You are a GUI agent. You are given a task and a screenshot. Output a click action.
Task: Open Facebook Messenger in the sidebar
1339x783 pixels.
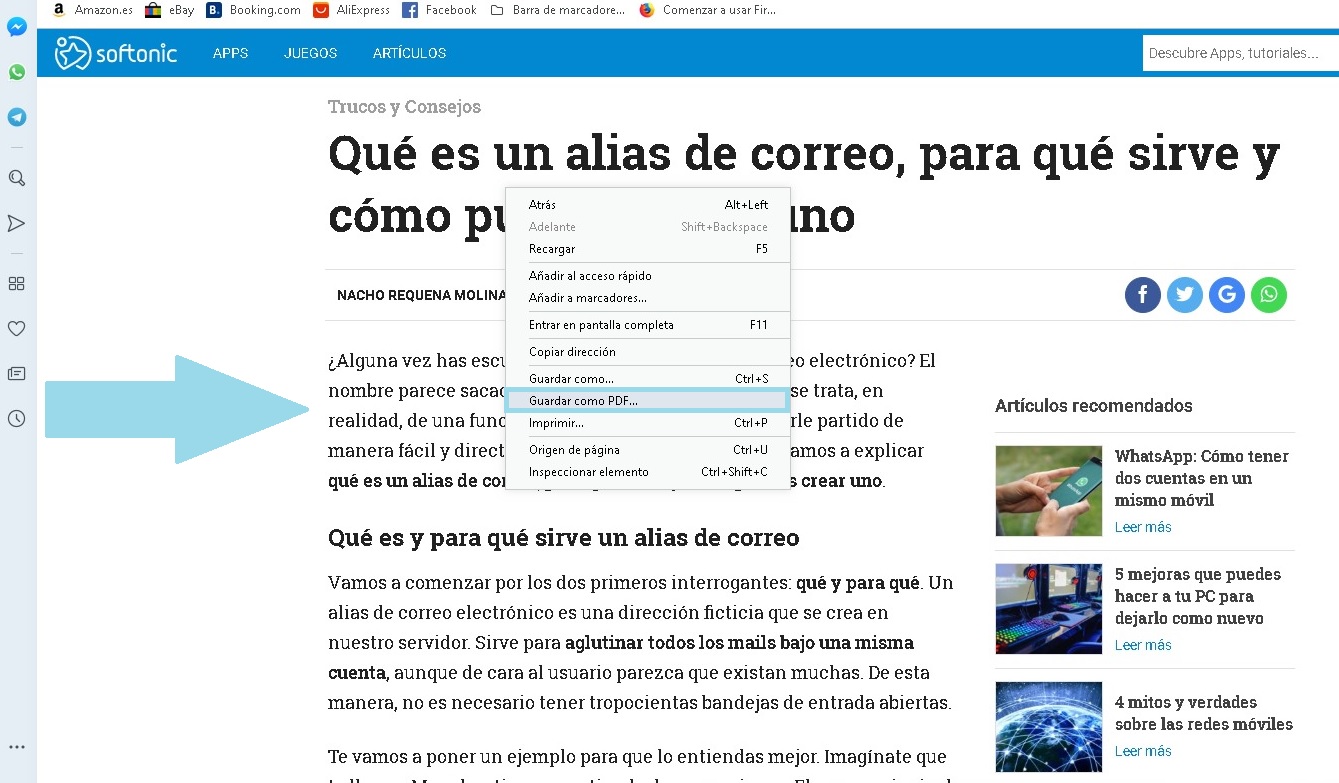pyautogui.click(x=16, y=27)
